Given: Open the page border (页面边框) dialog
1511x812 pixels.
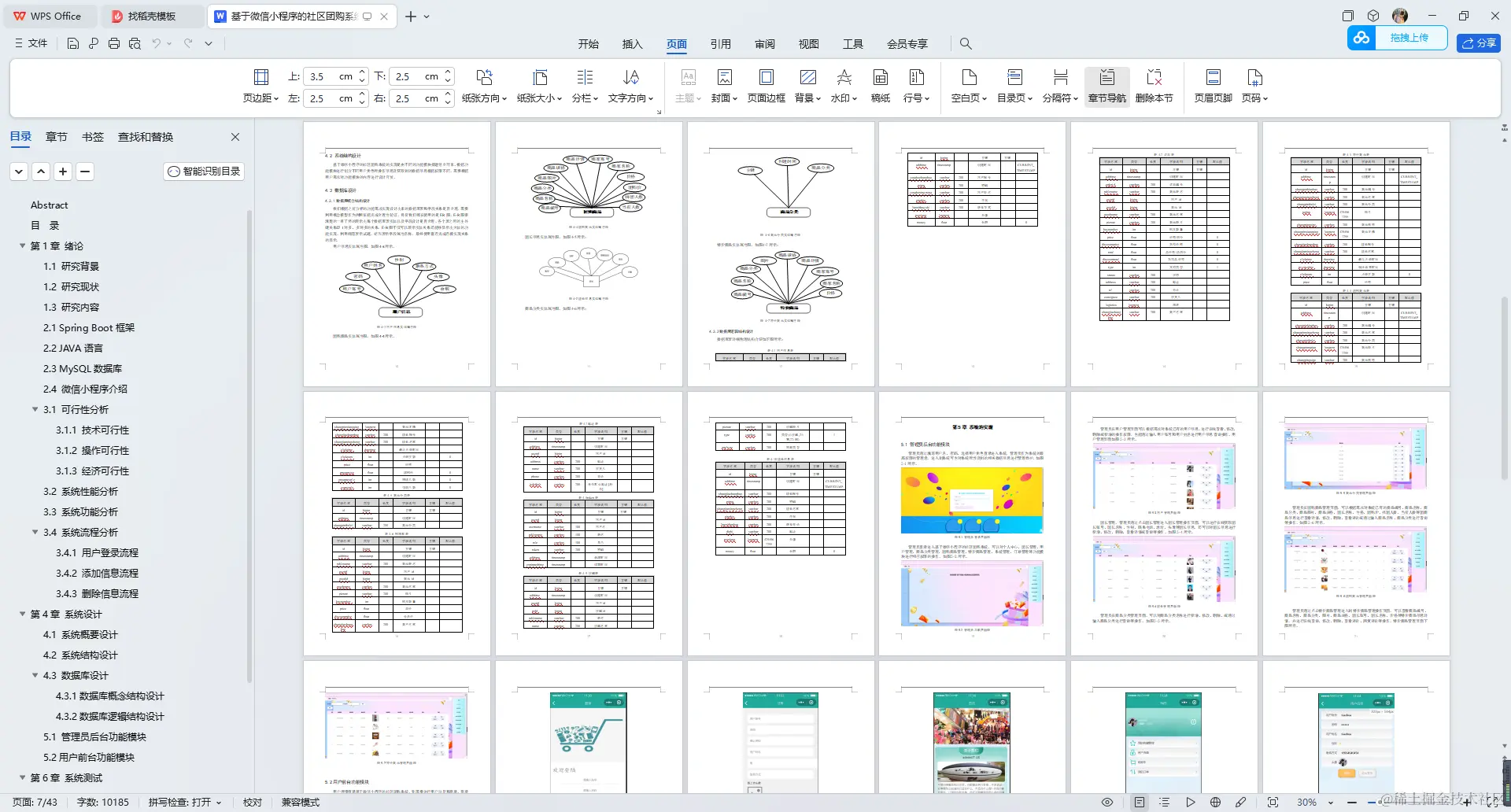Looking at the screenshot, I should click(x=767, y=86).
